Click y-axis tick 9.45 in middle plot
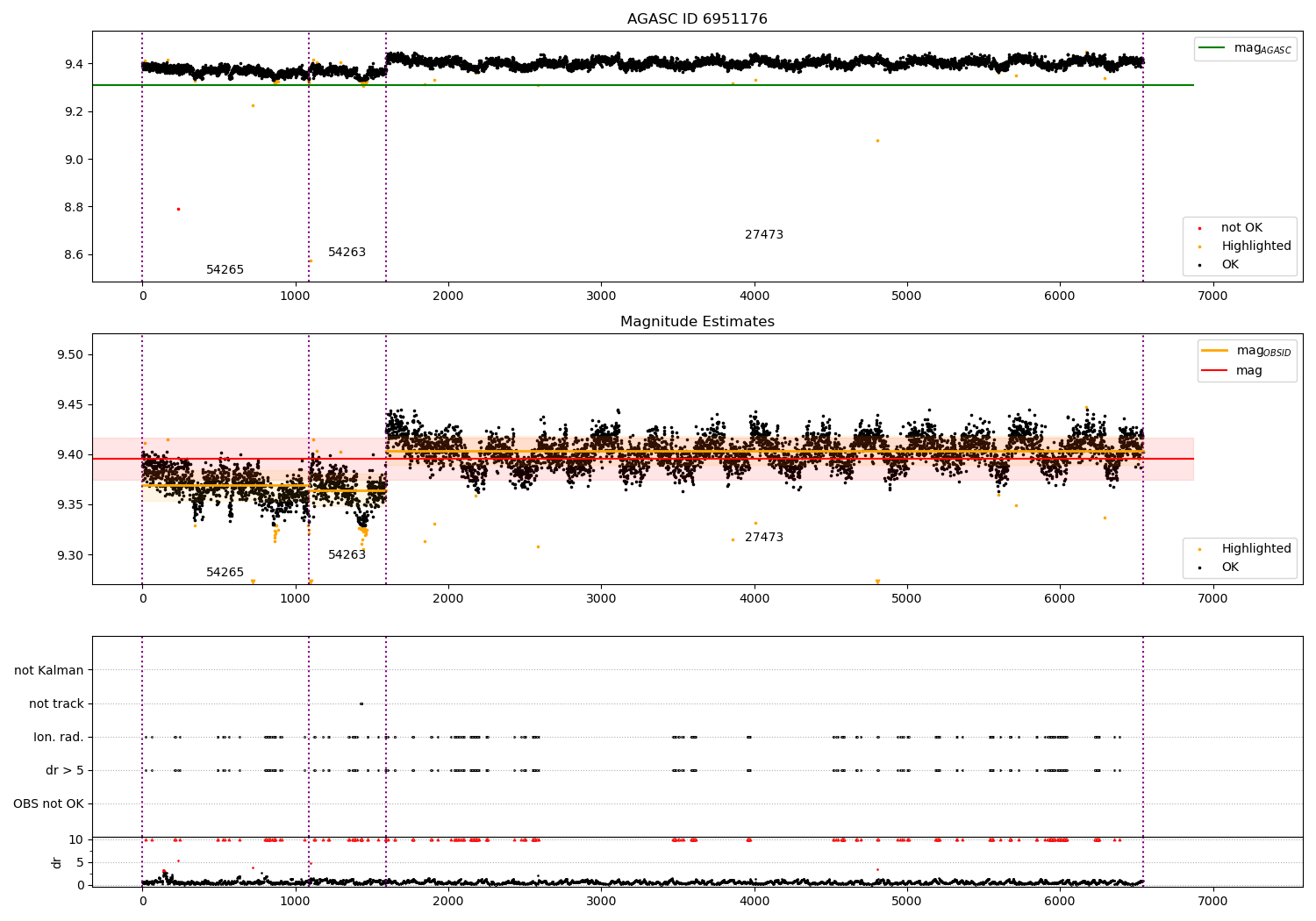Viewport: 1316px width, 921px height. tap(71, 405)
